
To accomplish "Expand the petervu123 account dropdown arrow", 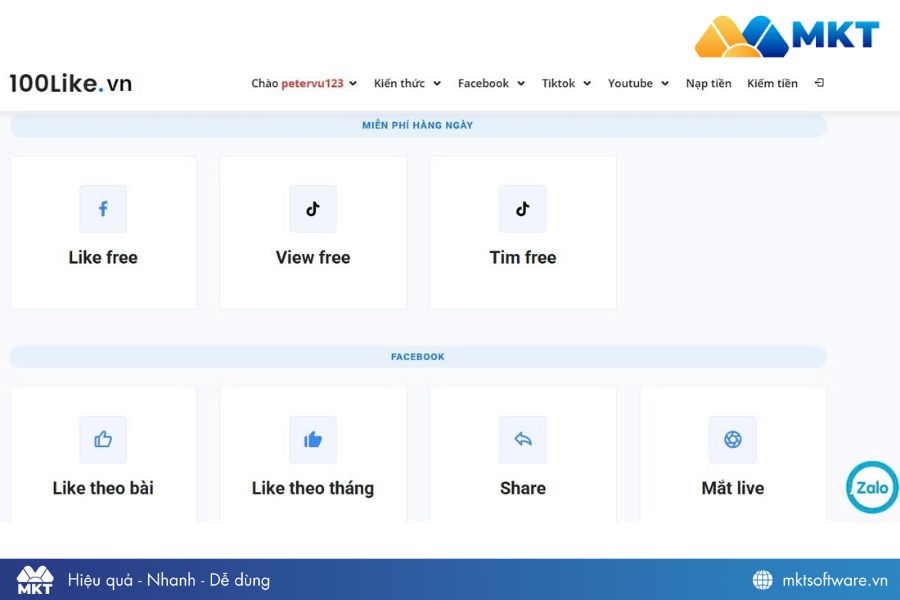I will point(353,84).
